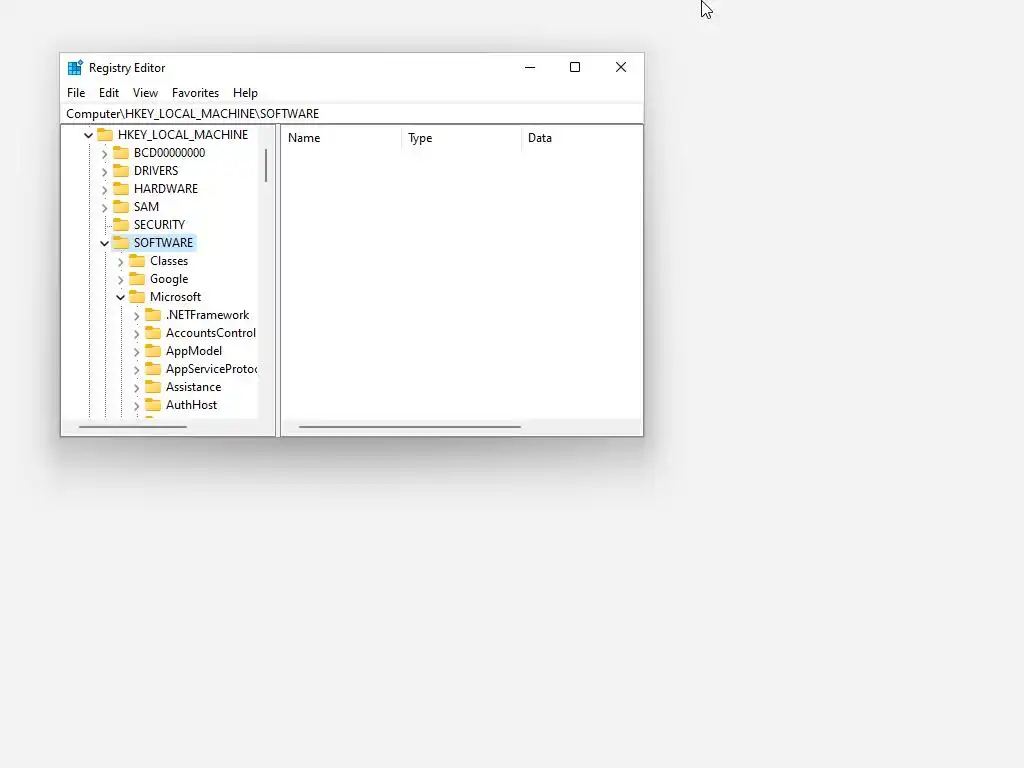This screenshot has height=768, width=1024.
Task: Select the Microsoft key label
Action: pos(176,297)
